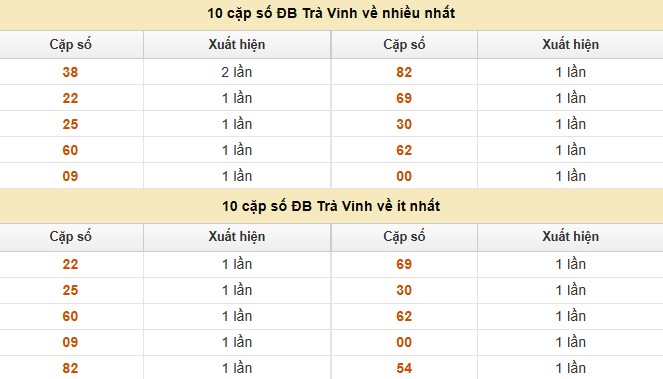This screenshot has height=379, width=663.
Task: Open pair 30 in the "về ít nhất" table
Action: [x=404, y=290]
